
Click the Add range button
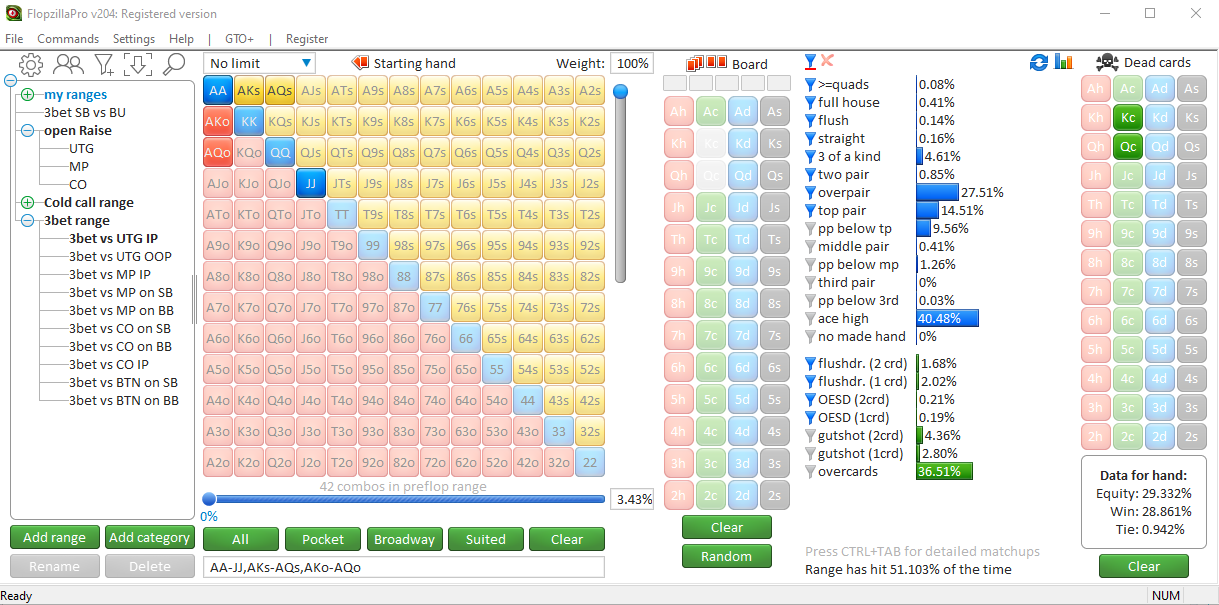coord(55,537)
